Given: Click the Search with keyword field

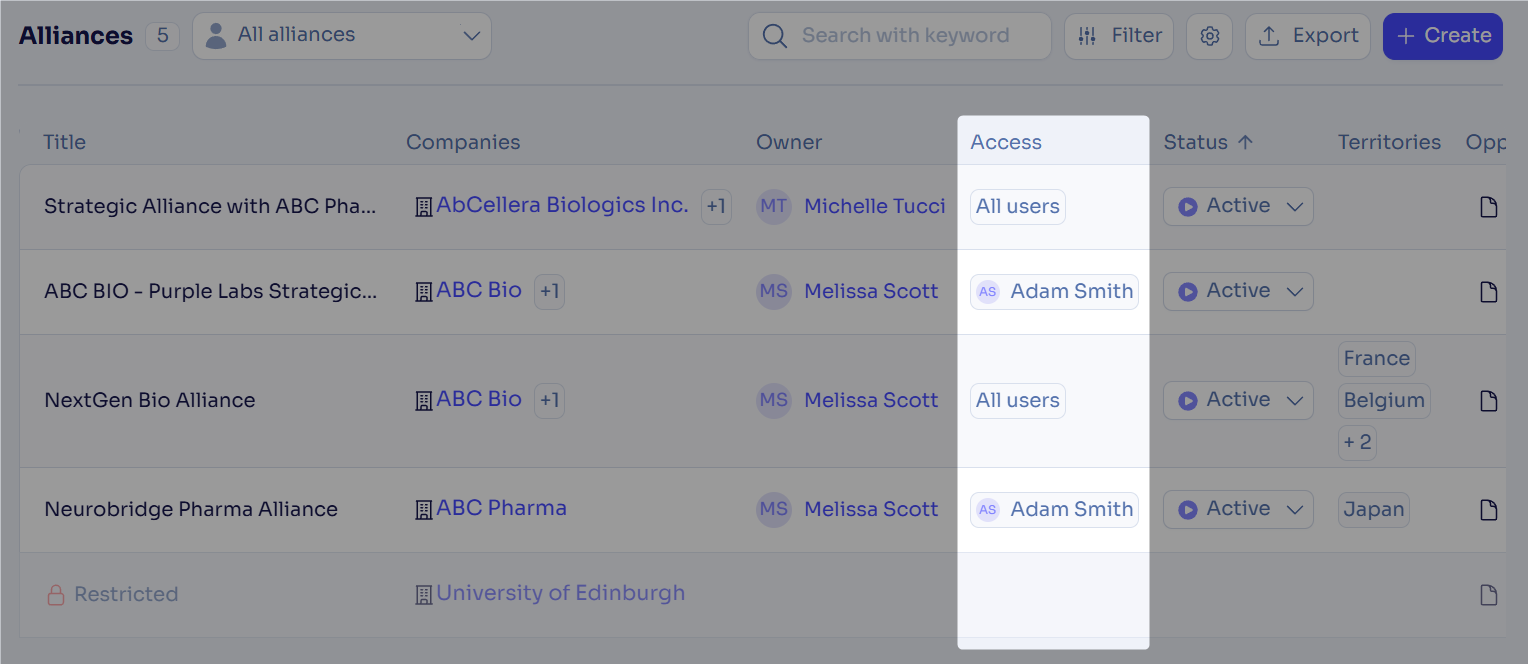Looking at the screenshot, I should pos(900,36).
